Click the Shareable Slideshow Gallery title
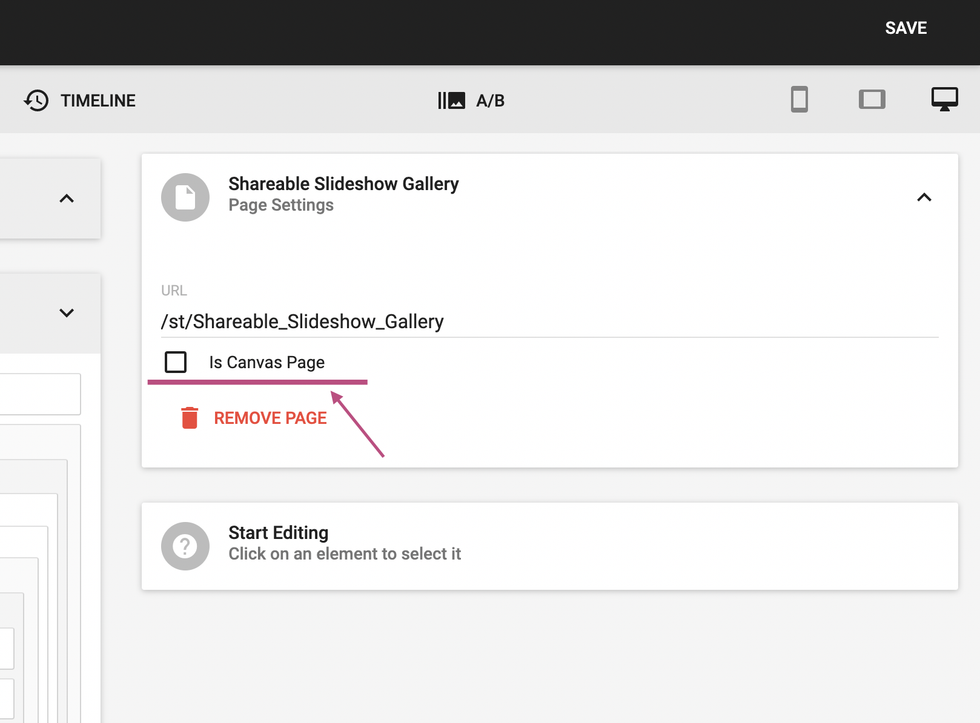Viewport: 980px width, 723px height. click(x=343, y=184)
